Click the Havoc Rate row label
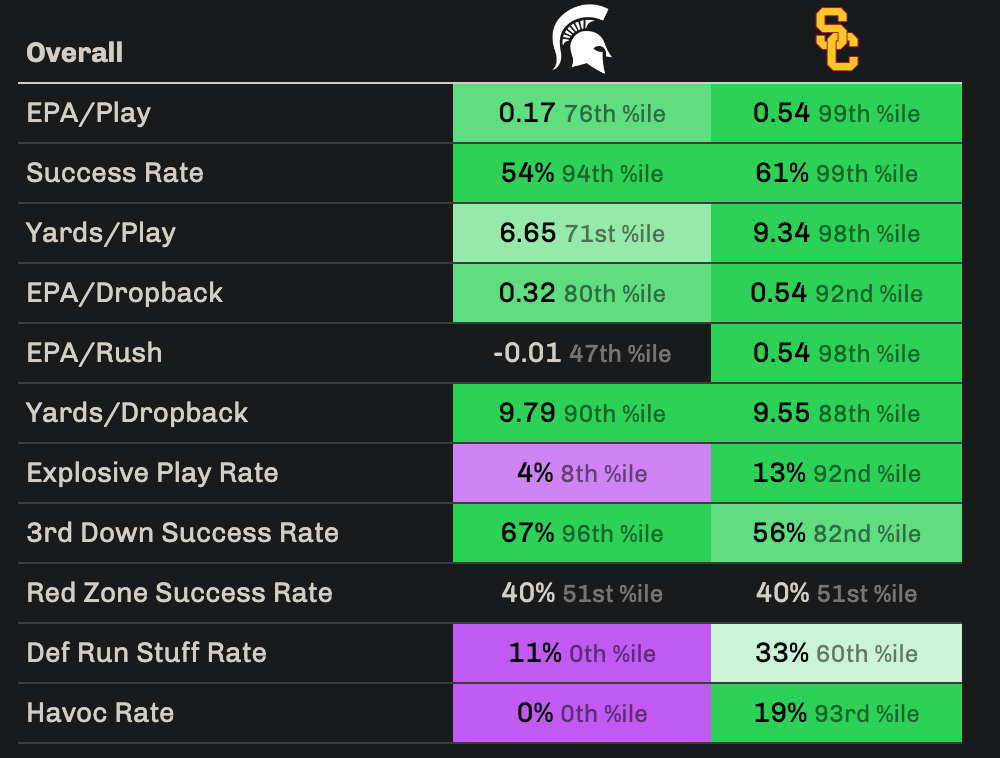1000x758 pixels. click(100, 713)
